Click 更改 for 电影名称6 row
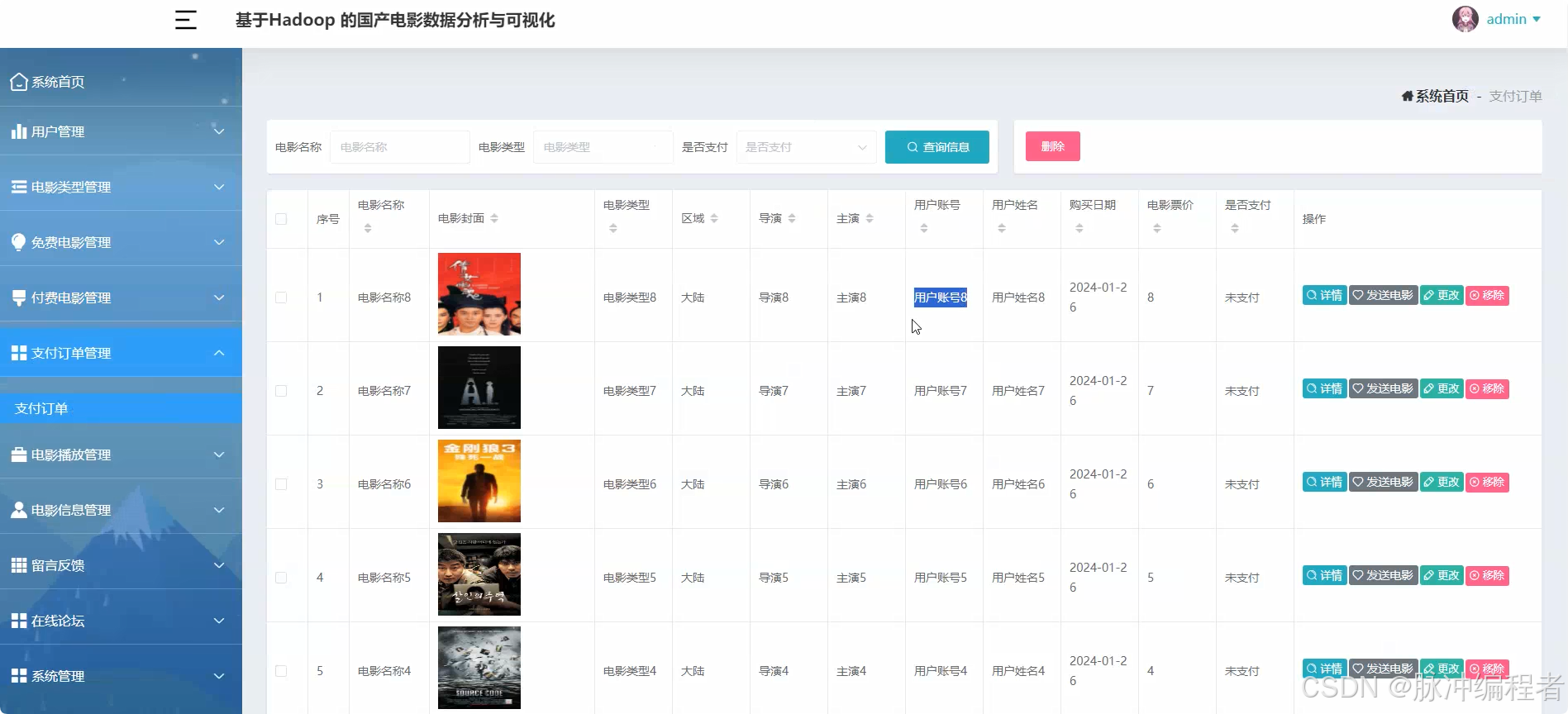1568x714 pixels. pyautogui.click(x=1442, y=482)
